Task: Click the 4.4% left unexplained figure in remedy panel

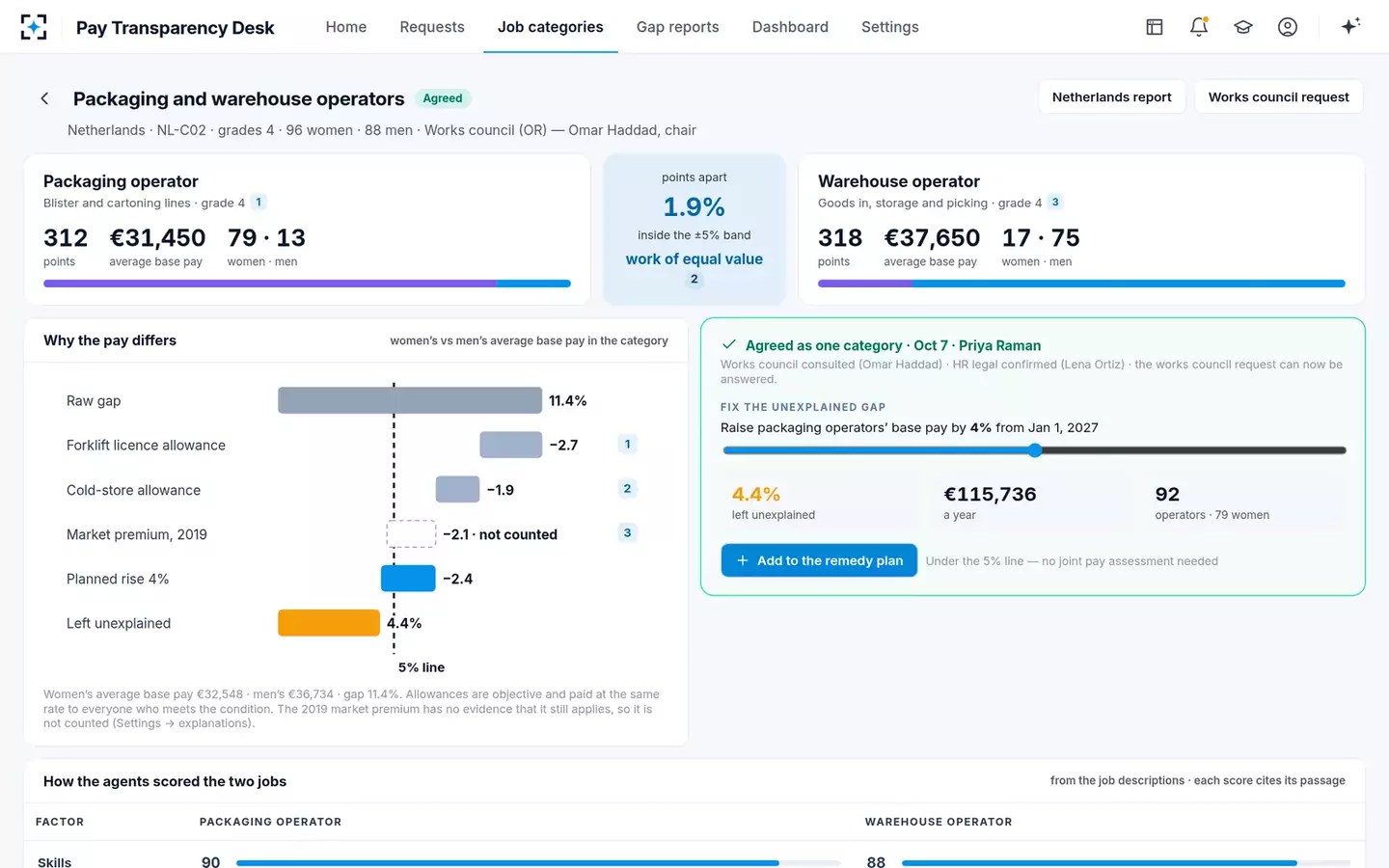Action: [x=756, y=495]
